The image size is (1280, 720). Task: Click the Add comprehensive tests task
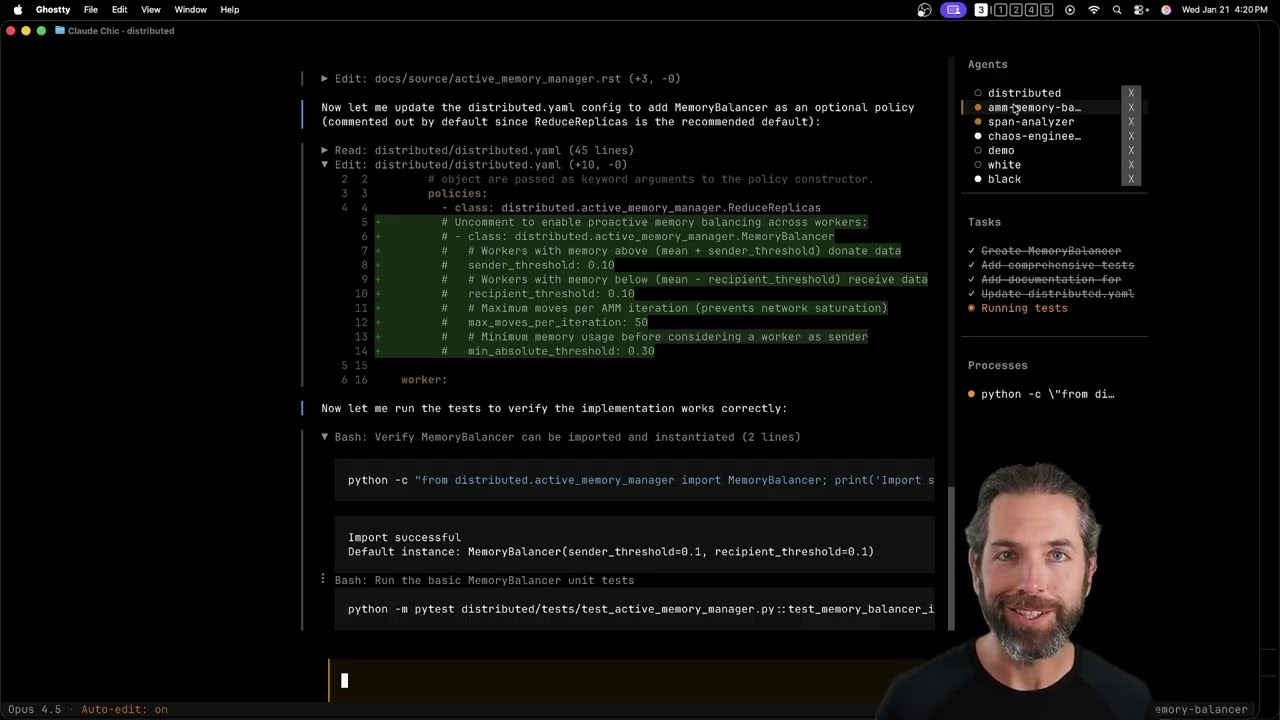tap(1057, 265)
